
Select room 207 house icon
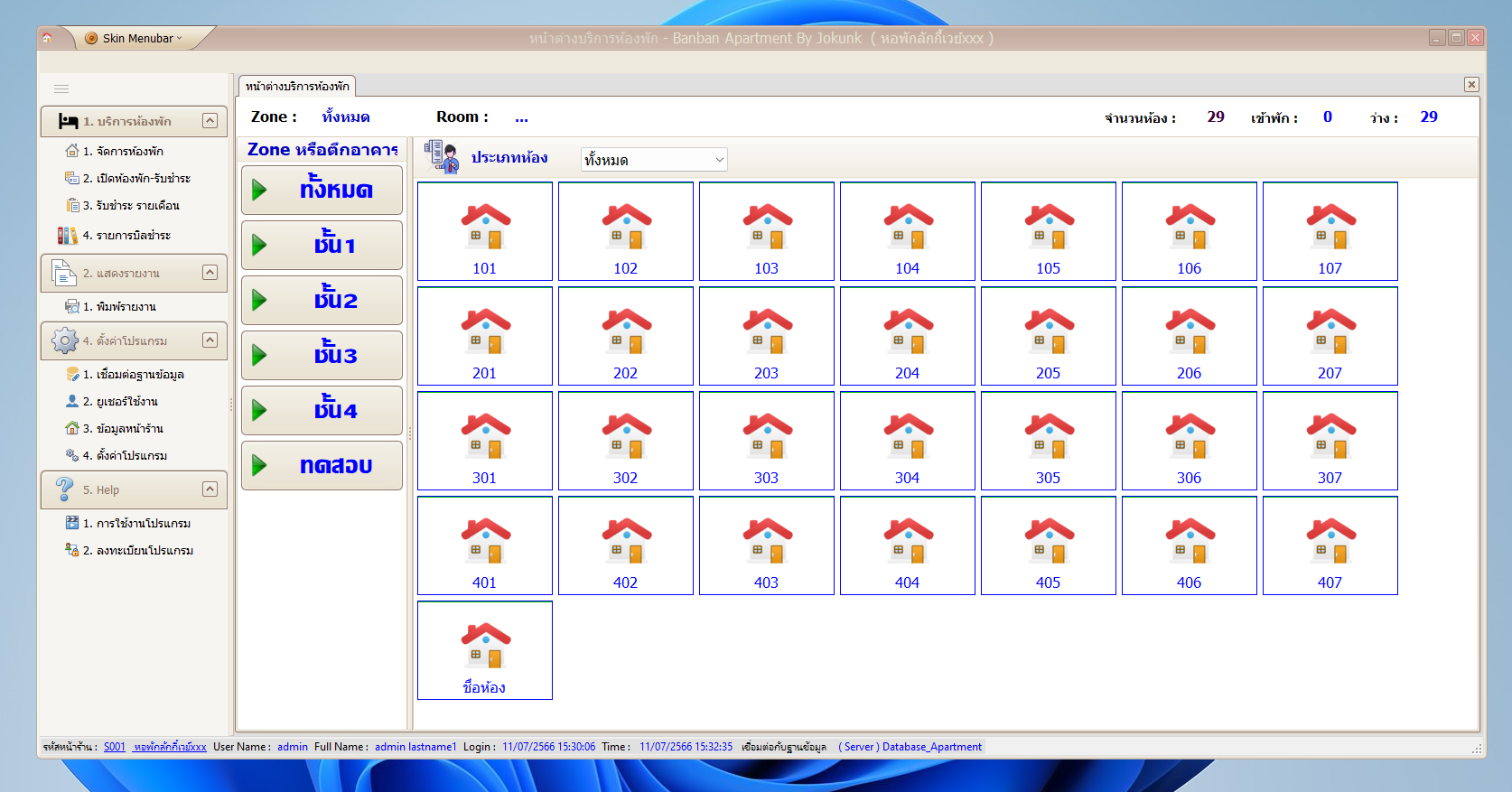(1330, 331)
